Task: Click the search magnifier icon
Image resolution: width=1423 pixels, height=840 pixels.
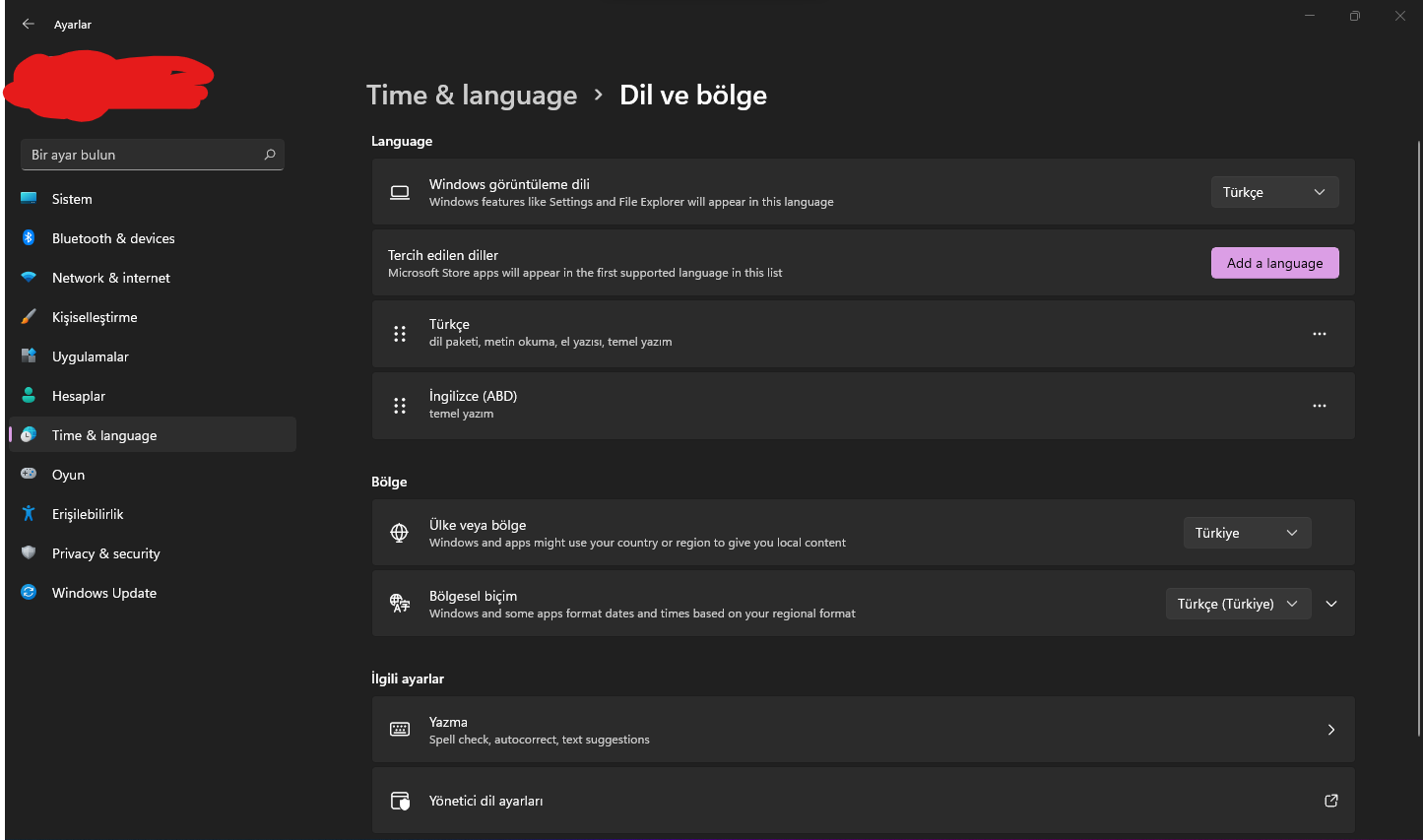Action: coord(270,155)
